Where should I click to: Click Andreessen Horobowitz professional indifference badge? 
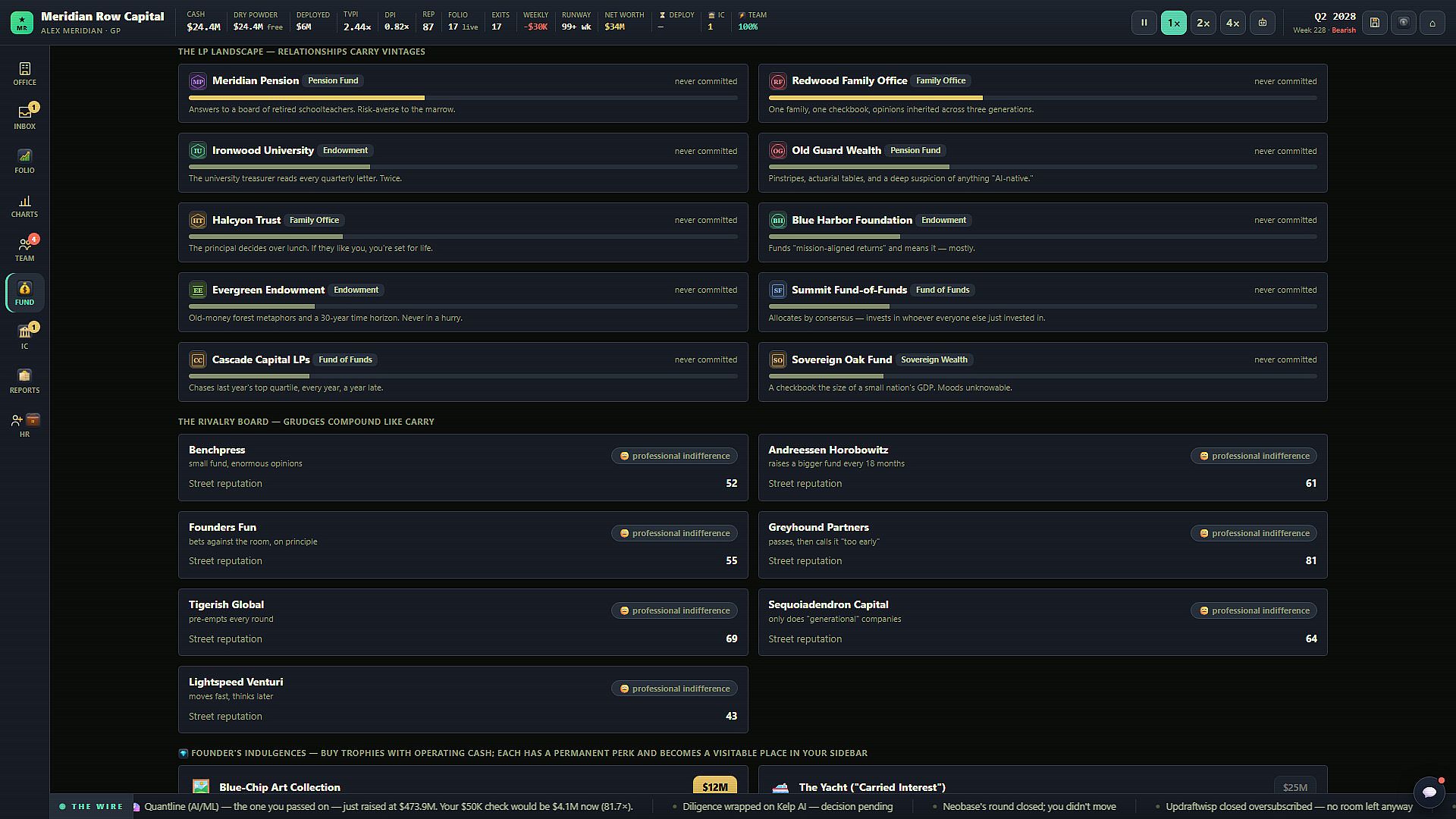click(1254, 456)
